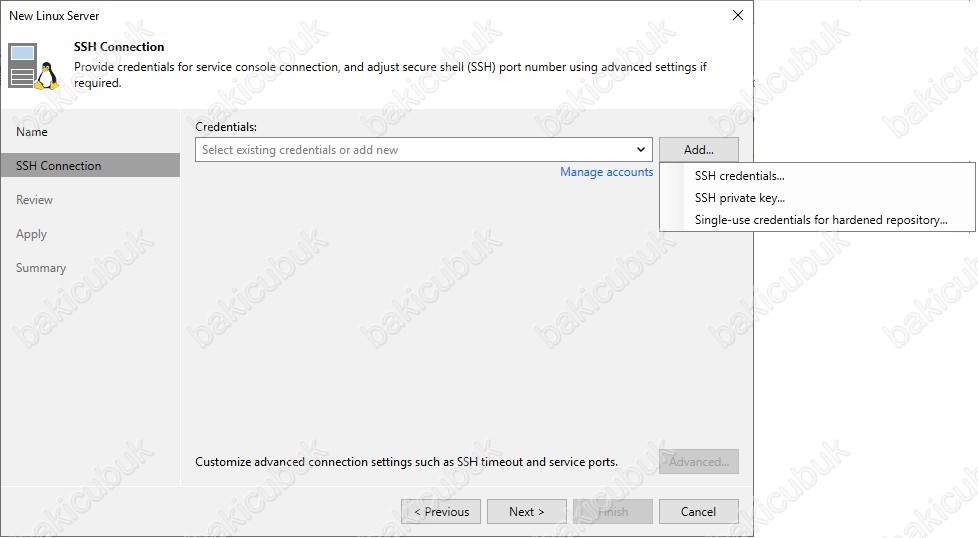Go back with the Previous button

coord(441,511)
